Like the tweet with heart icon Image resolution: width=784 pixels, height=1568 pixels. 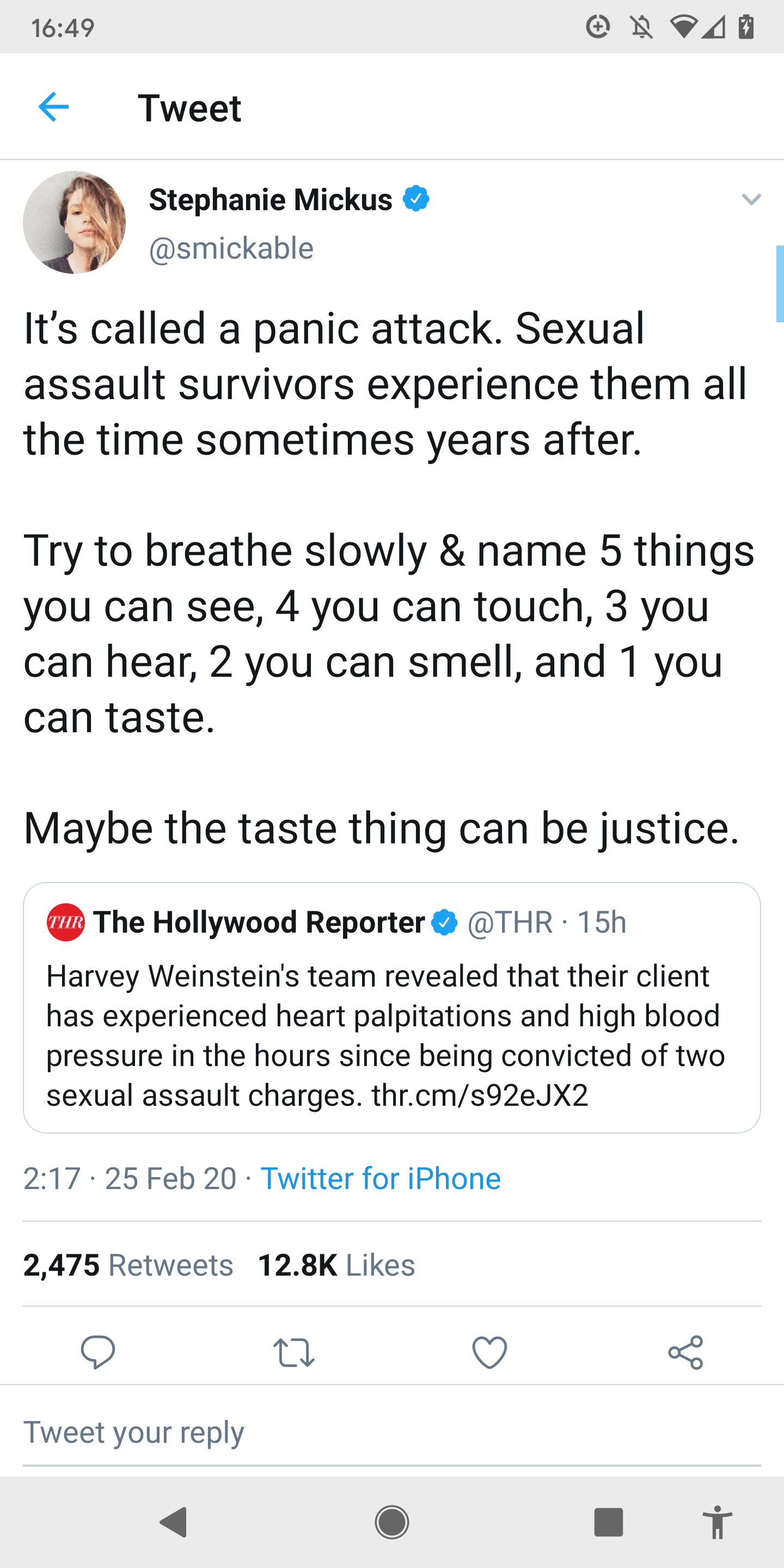pos(489,1352)
